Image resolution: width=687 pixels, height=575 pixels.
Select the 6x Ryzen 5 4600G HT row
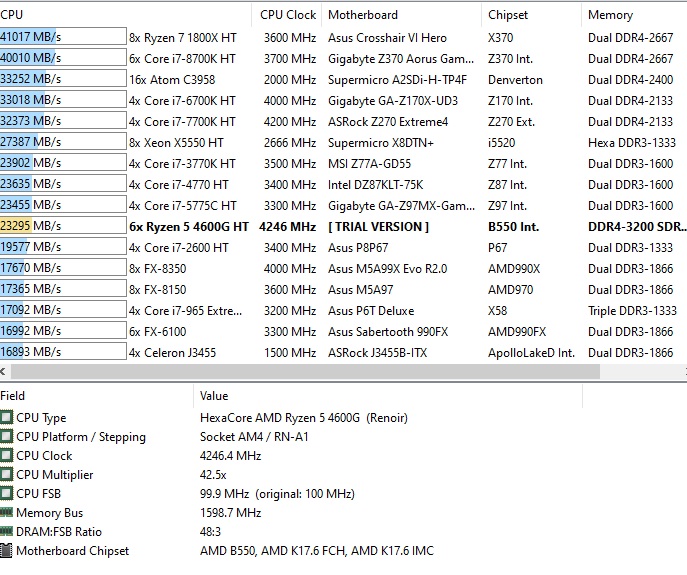344,227
